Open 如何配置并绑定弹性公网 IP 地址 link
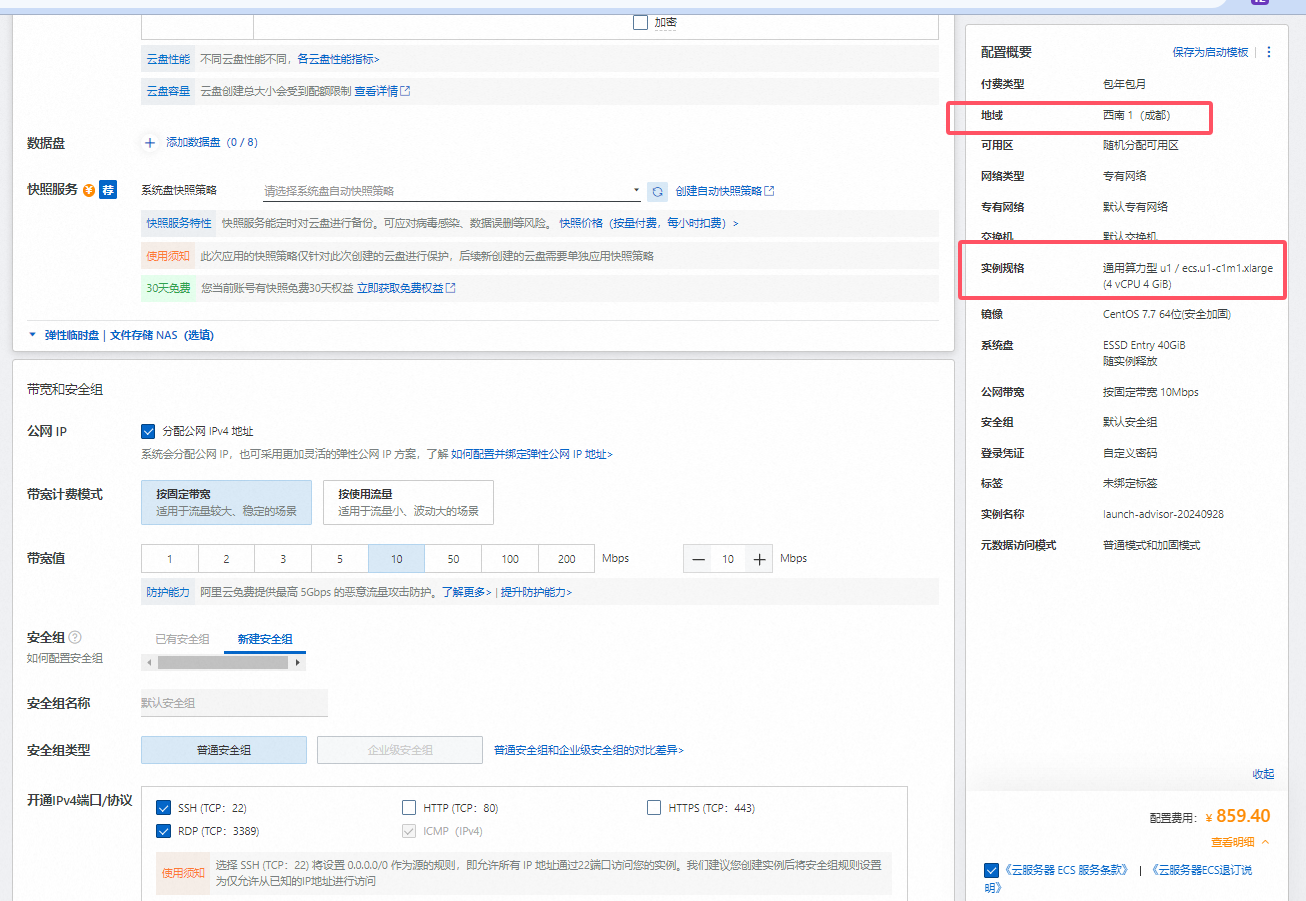This screenshot has height=901, width=1306. tap(531, 454)
